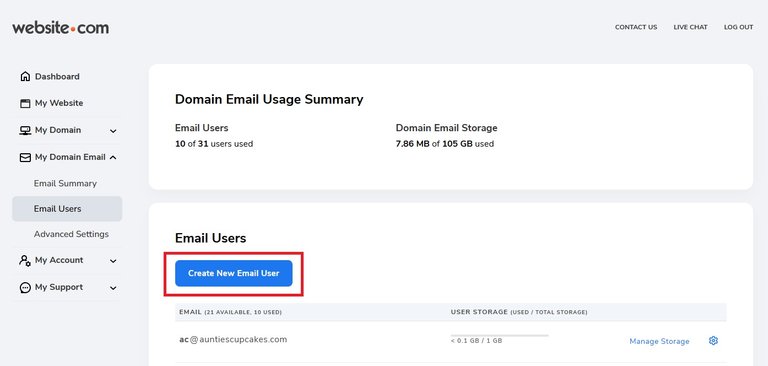The width and height of the screenshot is (768, 366).
Task: Open settings gear for ac@auntiescupcakes.com
Action: pyautogui.click(x=713, y=341)
